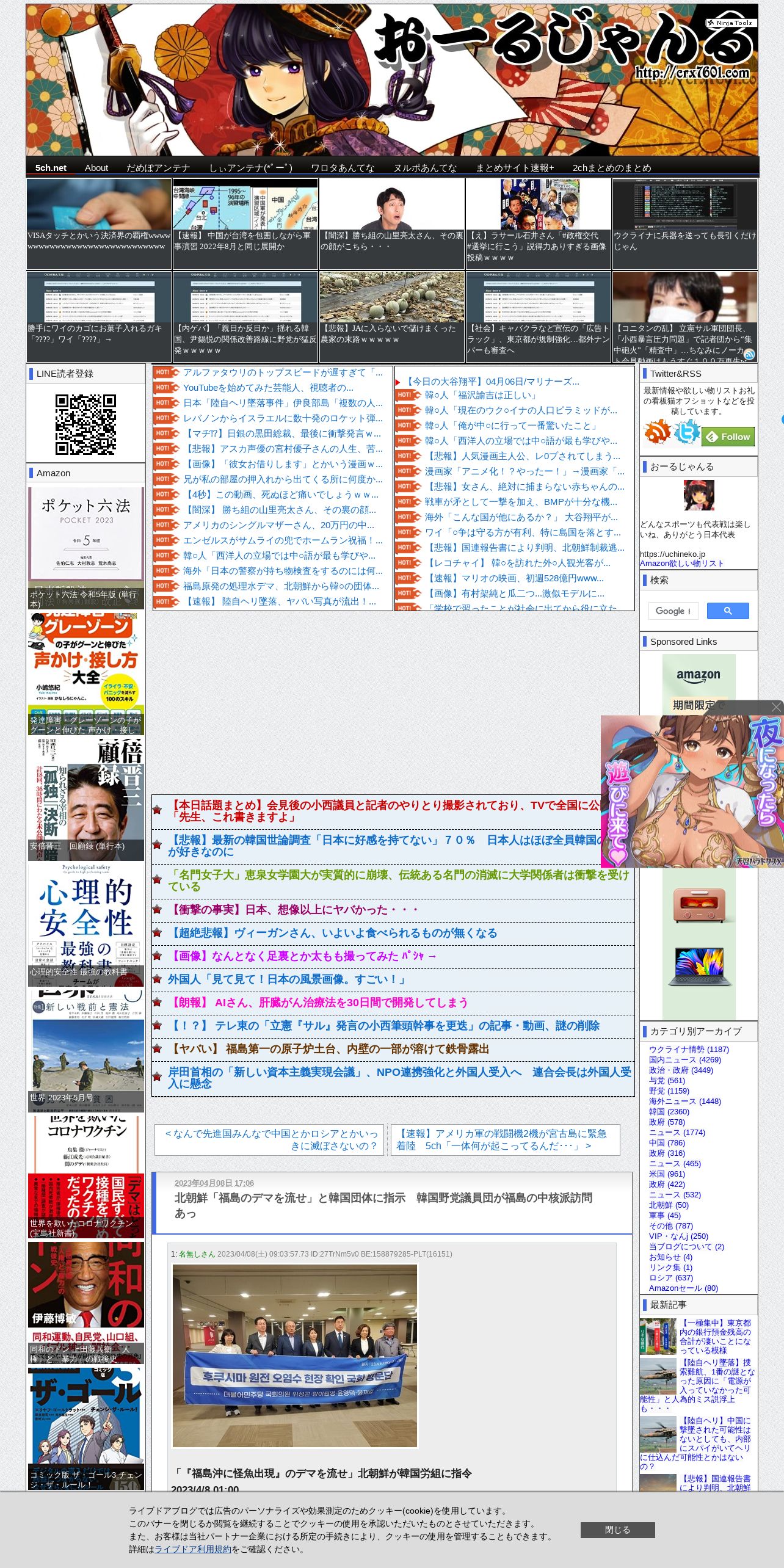Open the 朗報 AIさん 肝臓がん headline
Screen dimensions: 784x1568
click(x=318, y=1003)
